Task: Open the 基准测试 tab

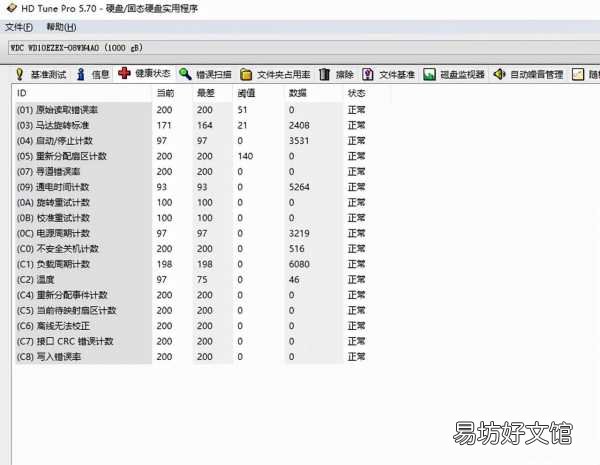Action: tap(49, 75)
